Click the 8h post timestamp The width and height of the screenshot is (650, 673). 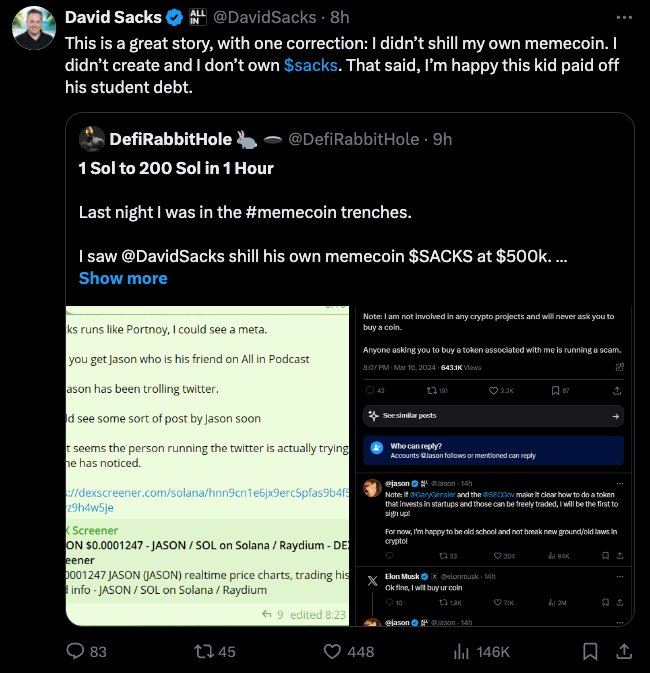tap(340, 17)
